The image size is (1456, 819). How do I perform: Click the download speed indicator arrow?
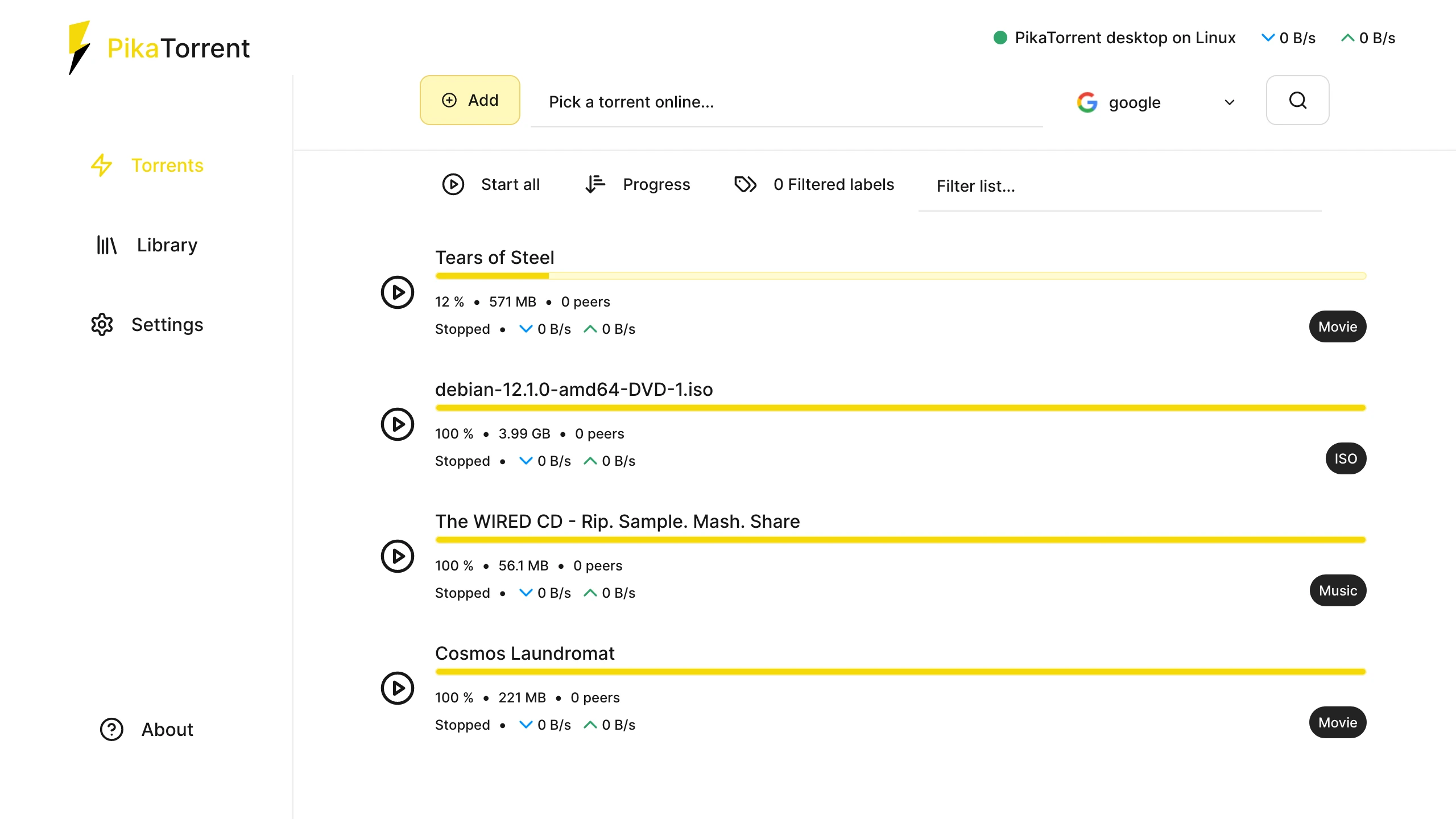(1267, 38)
